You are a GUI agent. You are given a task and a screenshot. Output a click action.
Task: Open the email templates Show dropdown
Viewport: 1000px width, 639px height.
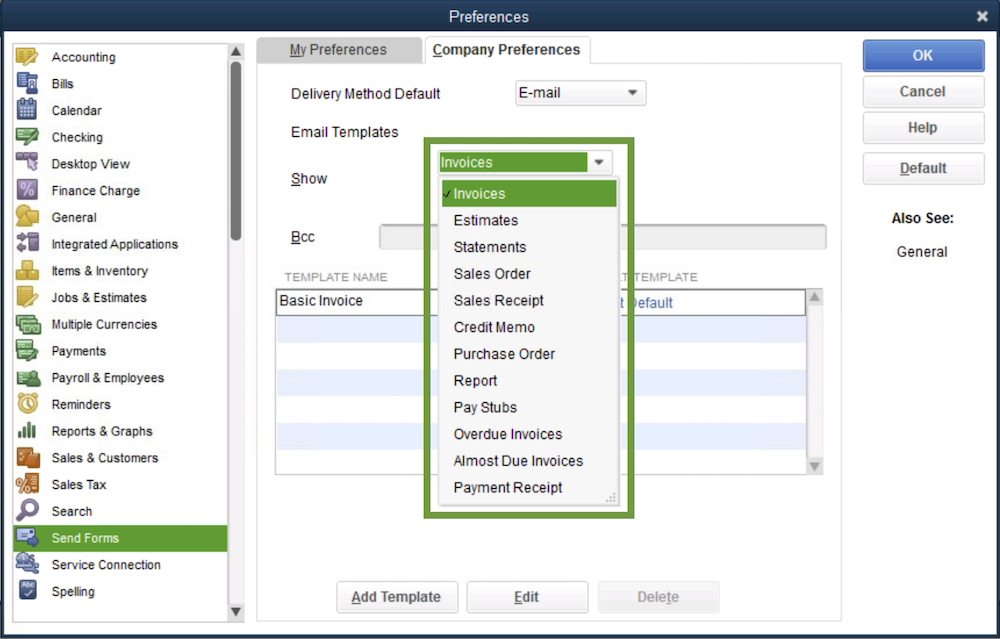click(598, 162)
